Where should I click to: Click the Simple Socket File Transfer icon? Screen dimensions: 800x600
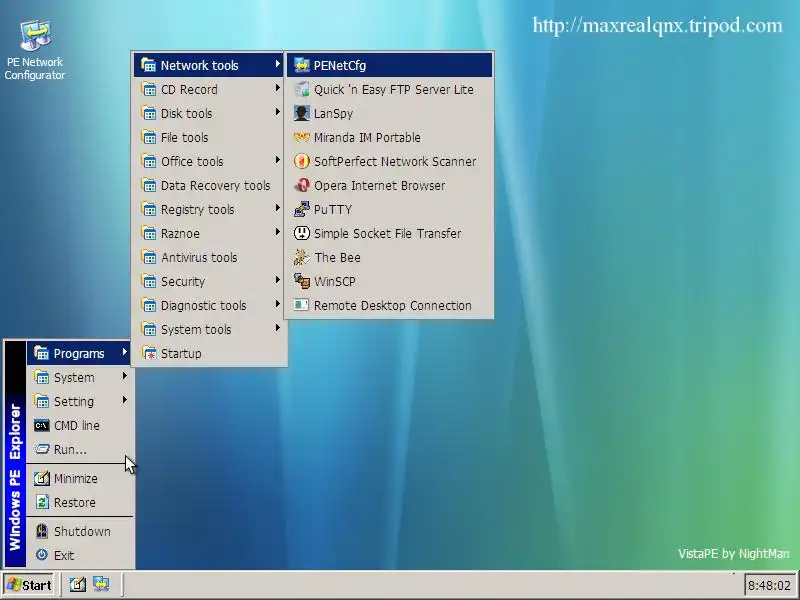click(x=302, y=233)
